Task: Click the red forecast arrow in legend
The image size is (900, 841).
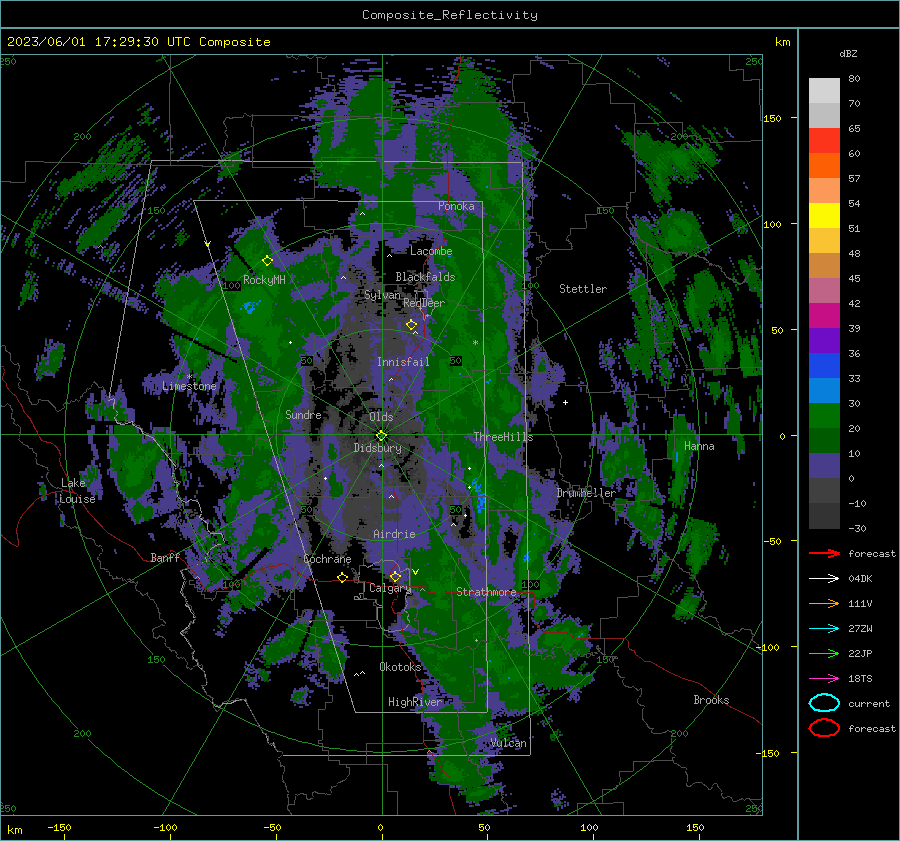Action: pos(825,553)
